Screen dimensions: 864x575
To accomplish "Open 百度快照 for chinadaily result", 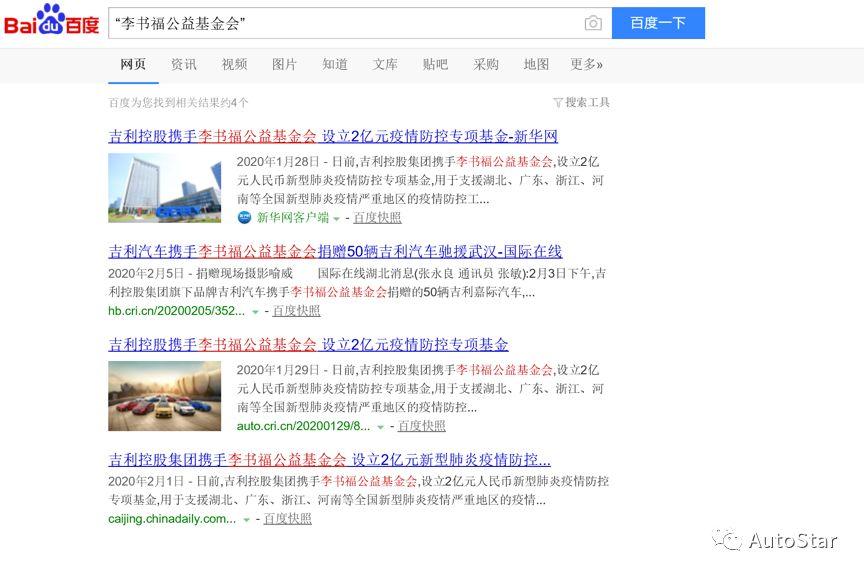I will click(x=288, y=519).
